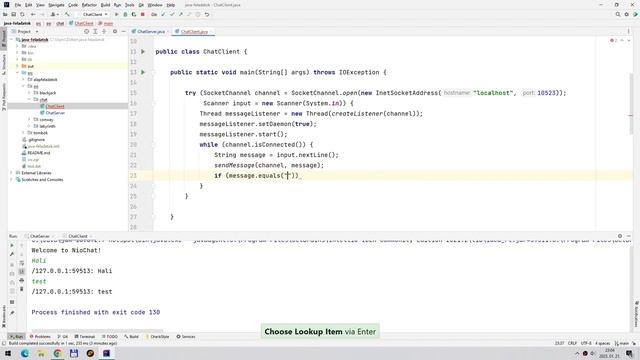This screenshot has width=640, height=360.
Task: Toggle soft-wrap in Run console toolbar
Action: pos(22,263)
